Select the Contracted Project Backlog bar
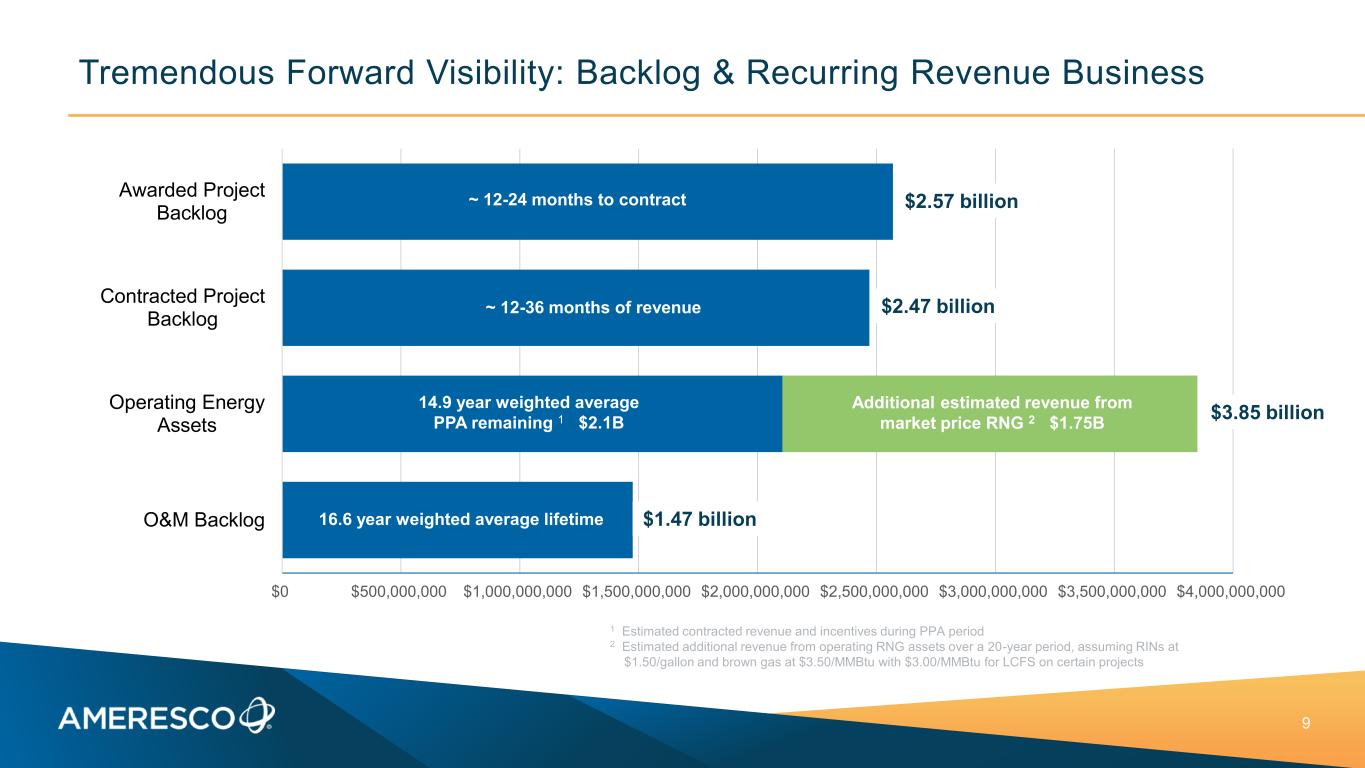1365x768 pixels. [x=575, y=307]
